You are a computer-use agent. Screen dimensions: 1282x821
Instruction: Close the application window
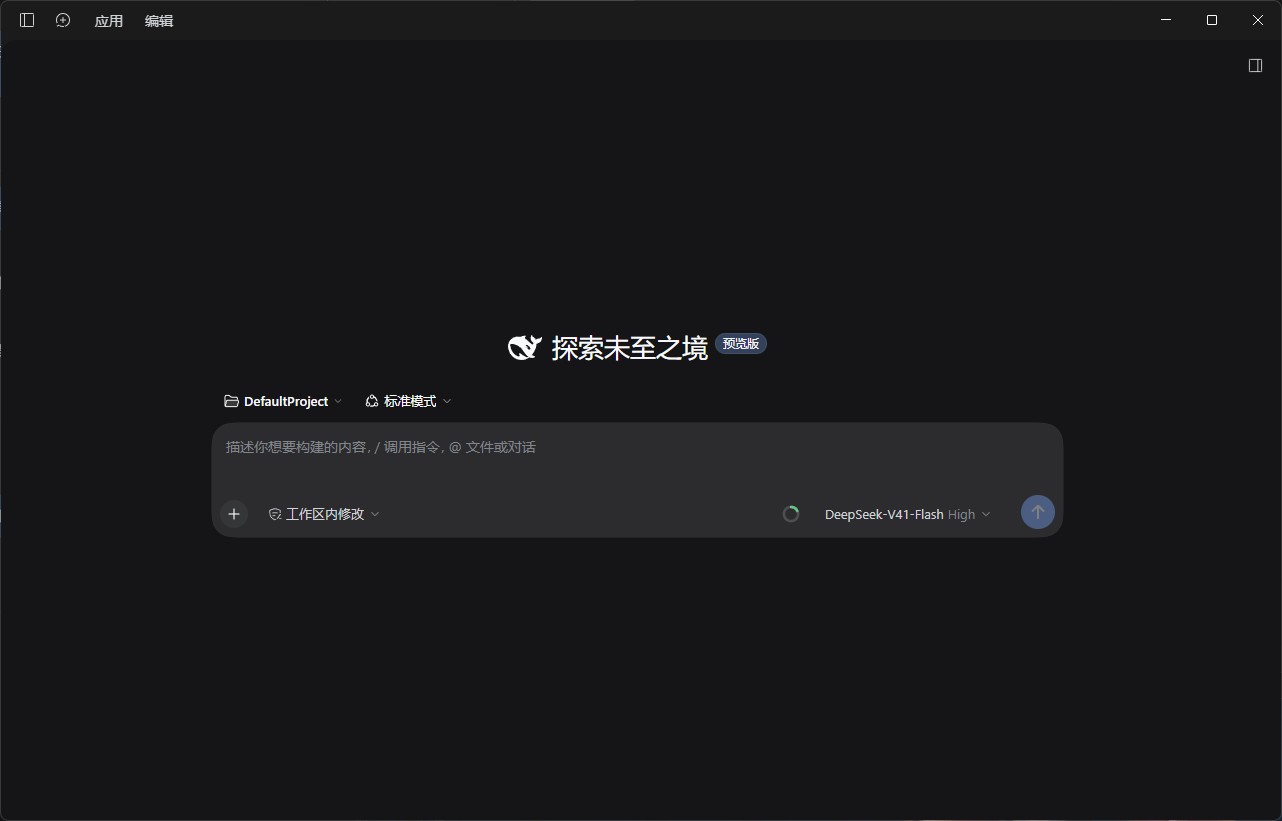tap(1258, 20)
